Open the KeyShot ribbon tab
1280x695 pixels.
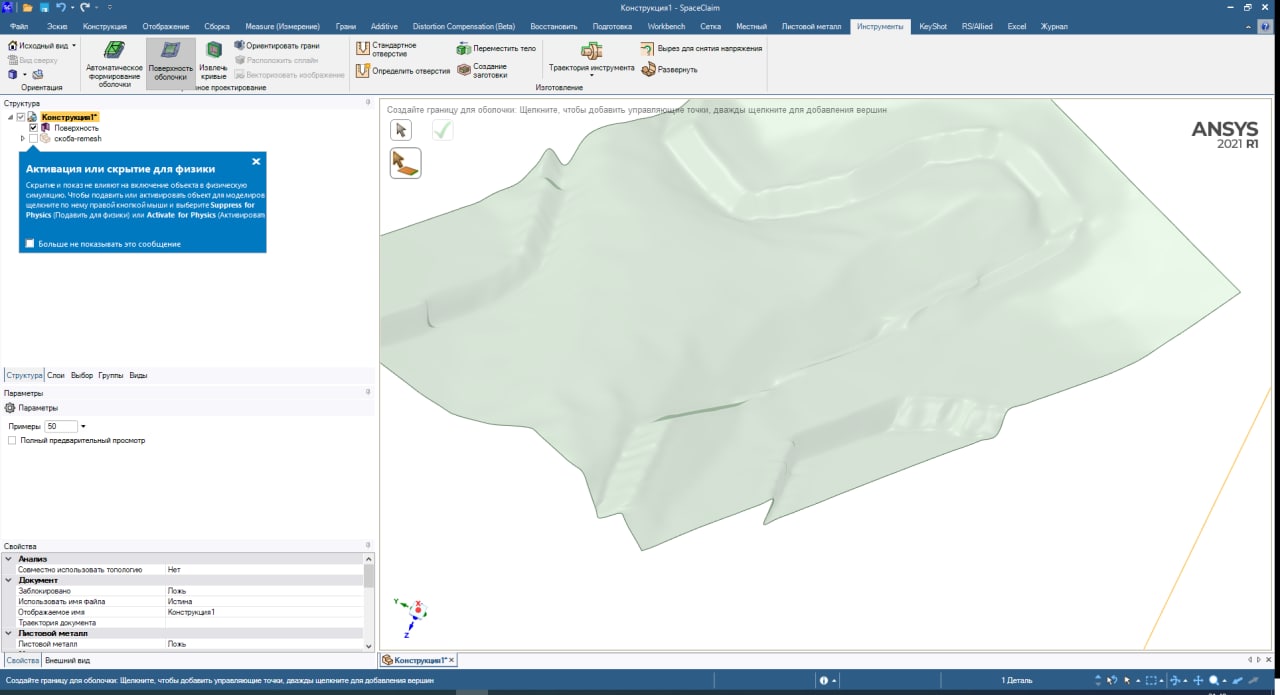tap(933, 26)
